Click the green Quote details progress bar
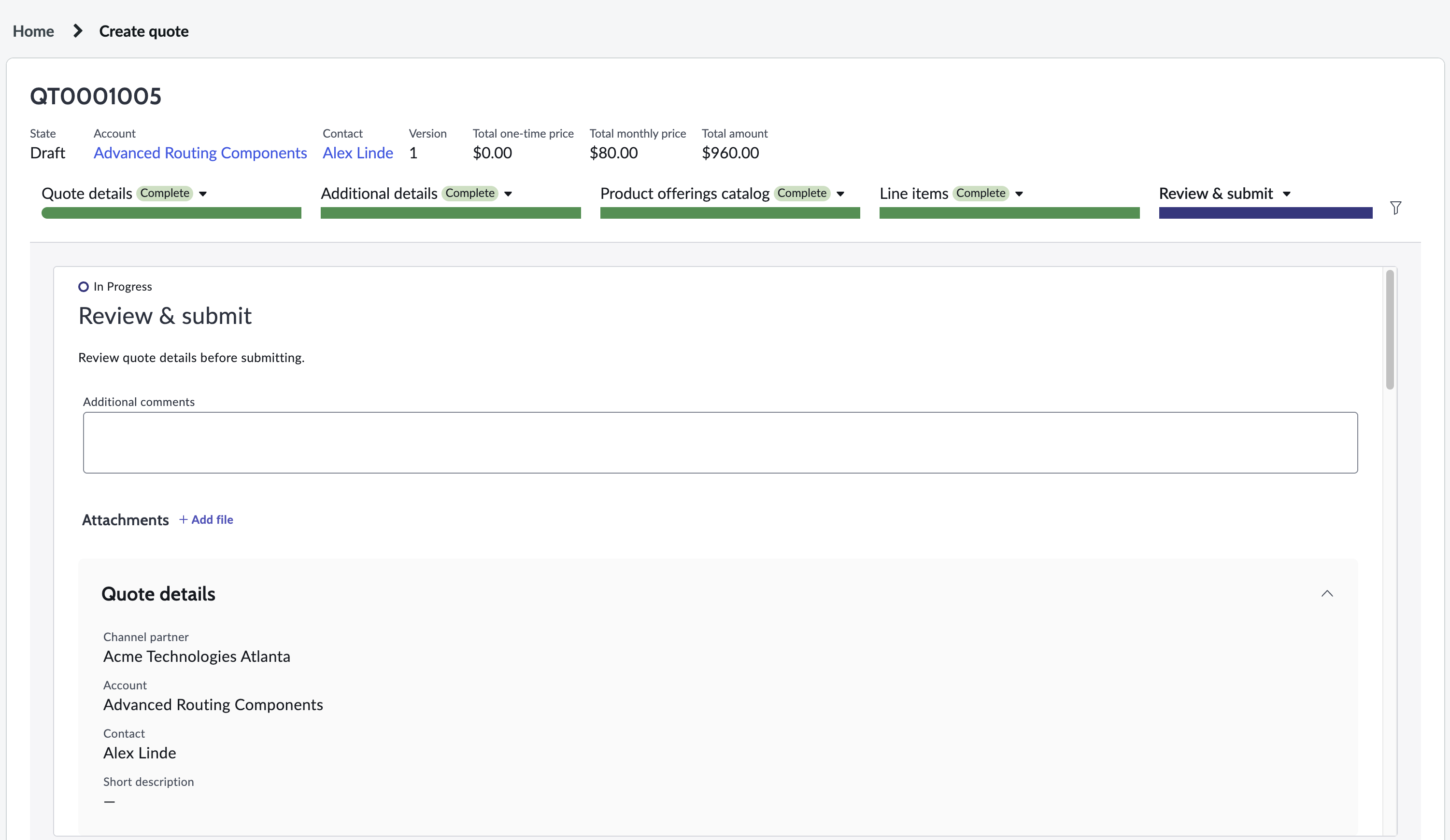The width and height of the screenshot is (1450, 840). [x=171, y=213]
